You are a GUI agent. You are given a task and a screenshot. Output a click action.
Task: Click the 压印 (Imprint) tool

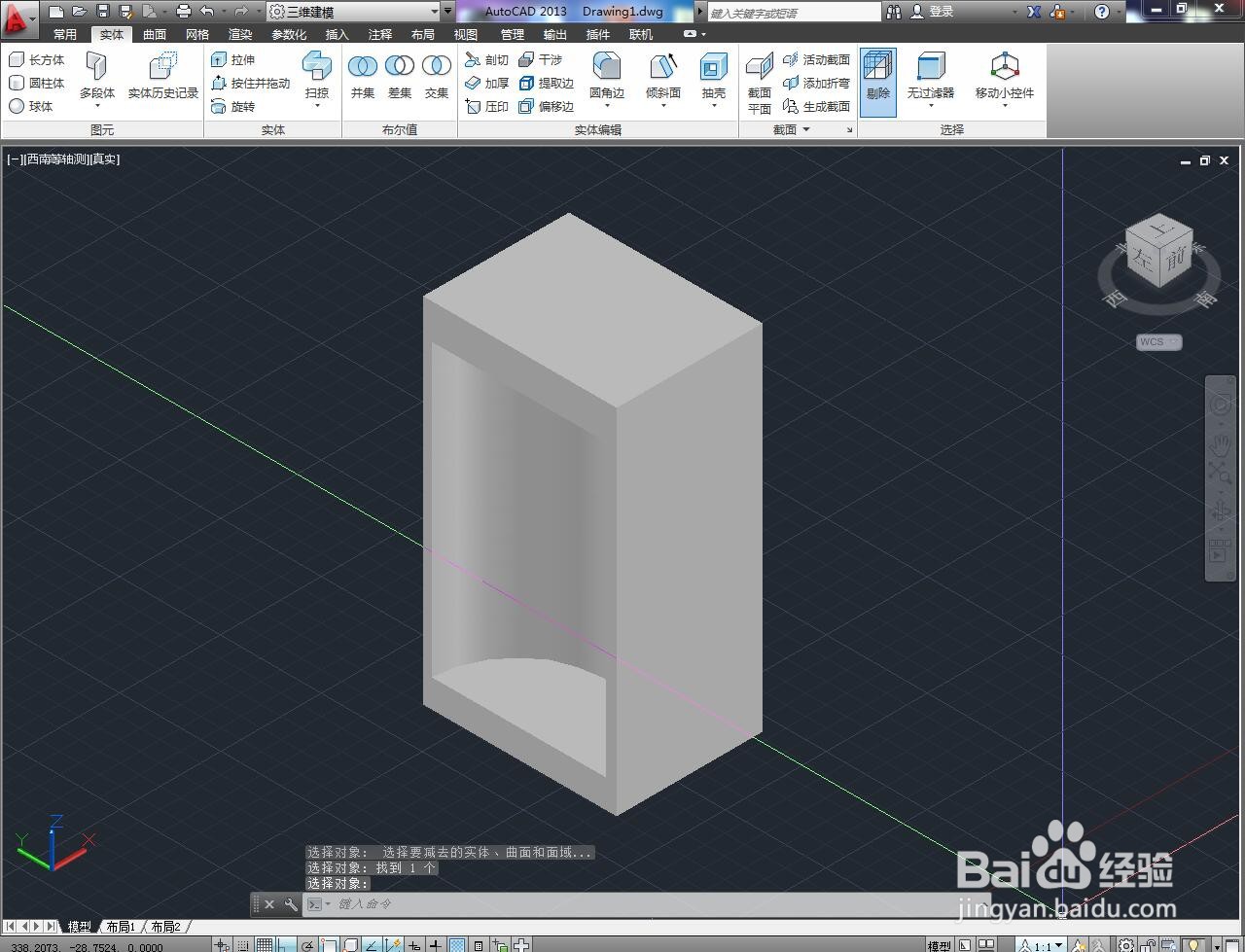click(x=487, y=106)
